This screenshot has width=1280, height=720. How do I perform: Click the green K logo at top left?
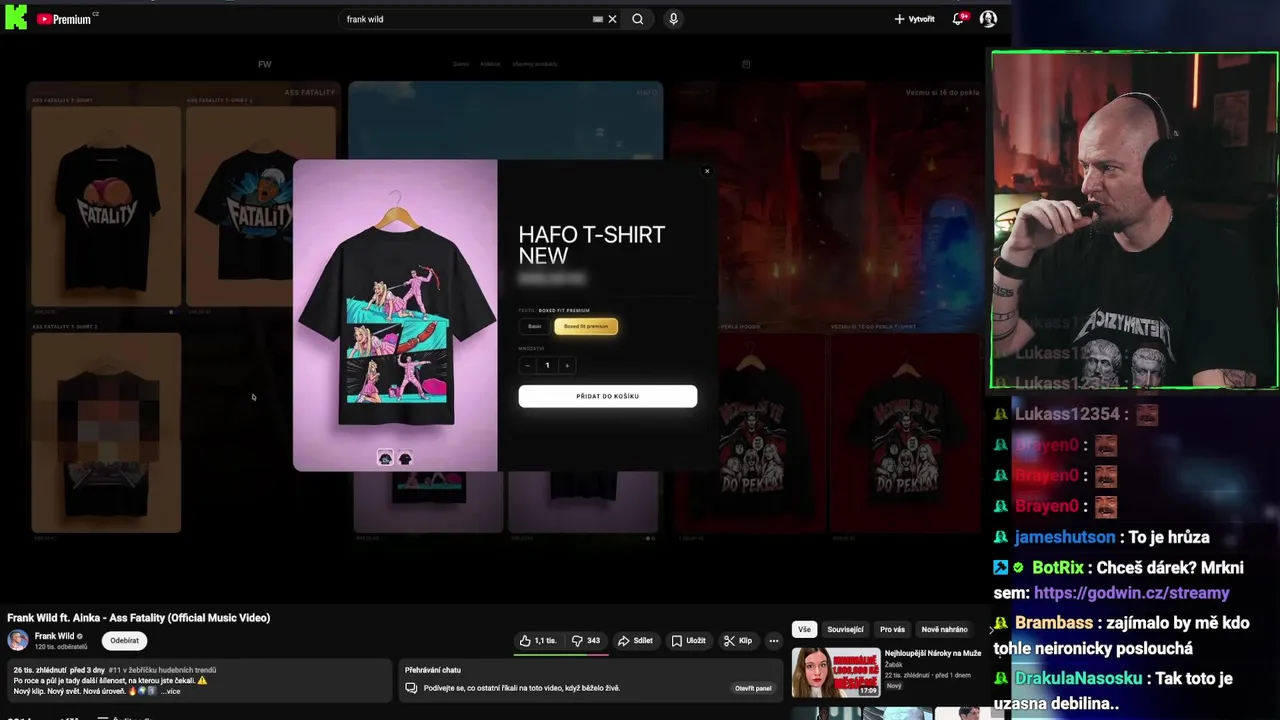pyautogui.click(x=16, y=17)
